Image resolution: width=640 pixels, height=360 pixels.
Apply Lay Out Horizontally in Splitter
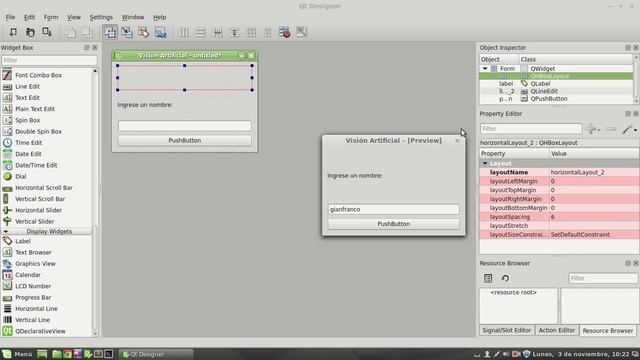tap(218, 32)
